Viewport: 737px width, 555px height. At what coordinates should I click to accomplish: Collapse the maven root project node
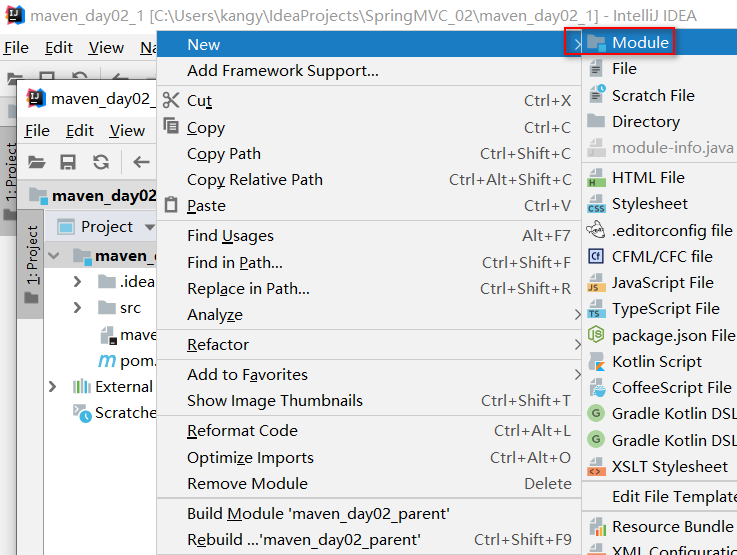tap(54, 256)
